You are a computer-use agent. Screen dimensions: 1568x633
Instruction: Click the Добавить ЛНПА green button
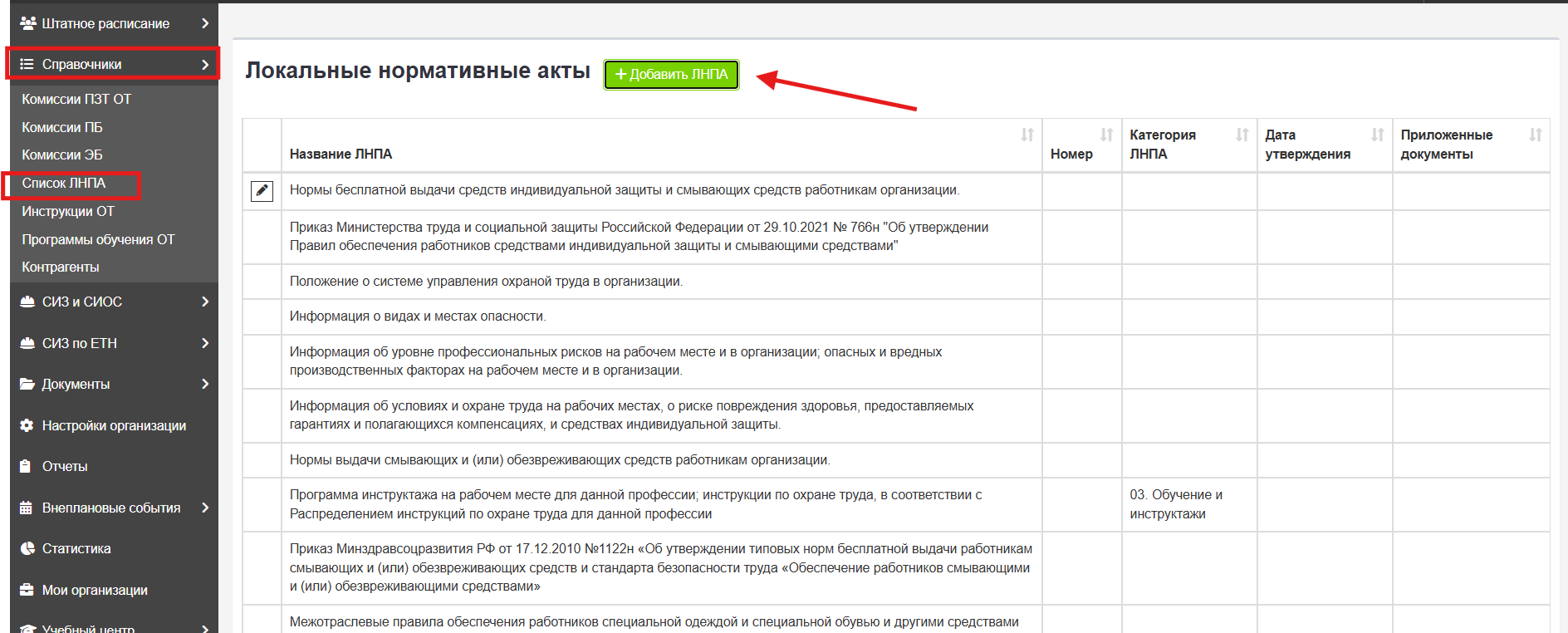coord(671,75)
